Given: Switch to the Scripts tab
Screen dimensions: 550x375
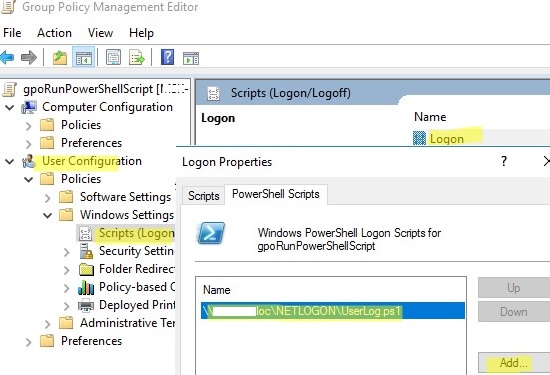Looking at the screenshot, I should coord(203,195).
